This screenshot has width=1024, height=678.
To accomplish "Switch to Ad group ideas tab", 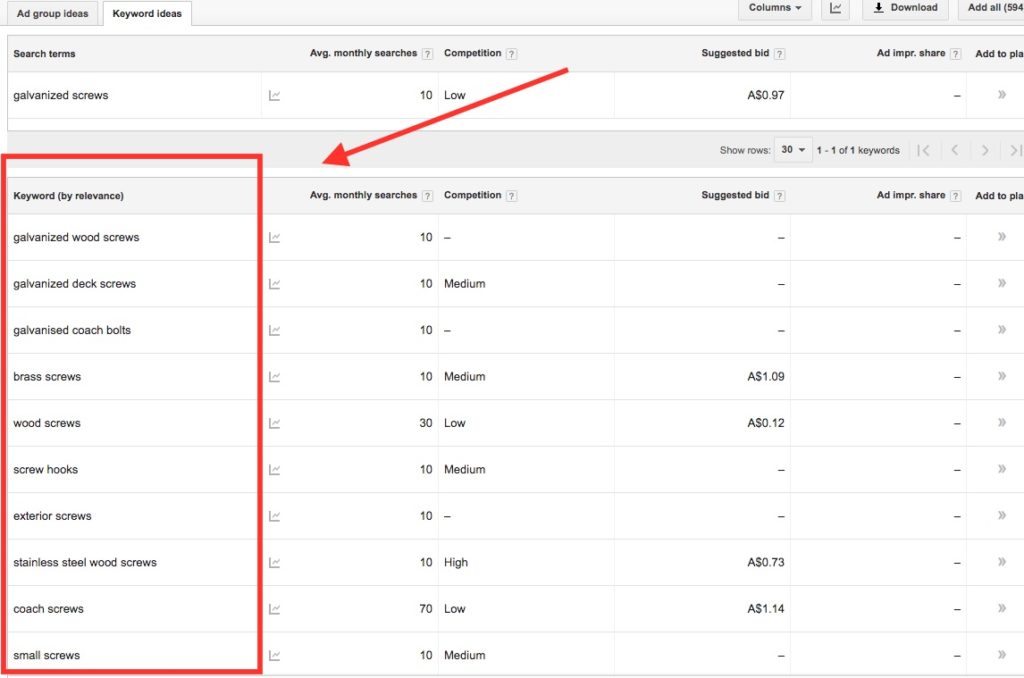I will coord(52,14).
